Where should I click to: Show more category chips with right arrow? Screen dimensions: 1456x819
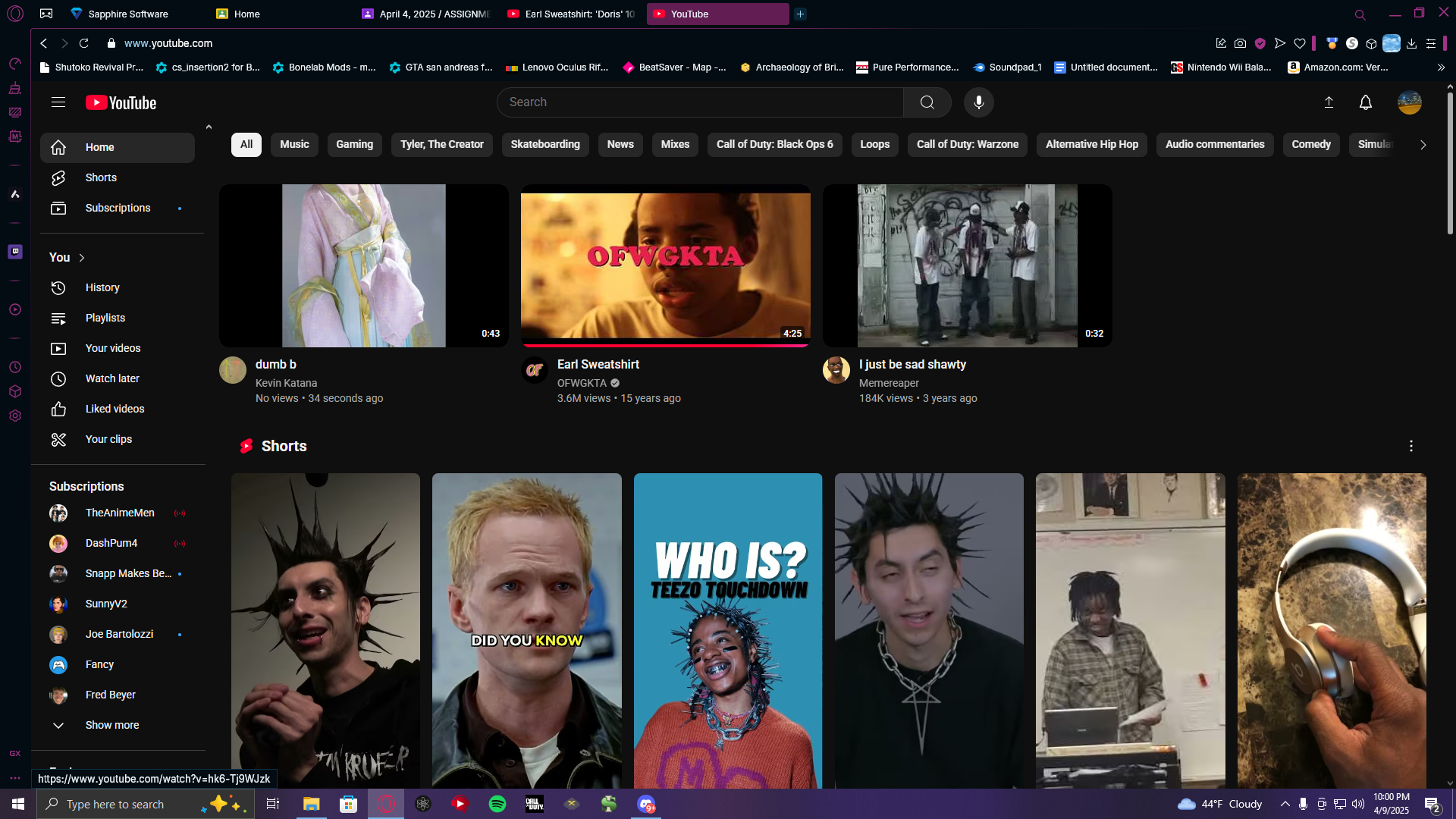(1423, 145)
